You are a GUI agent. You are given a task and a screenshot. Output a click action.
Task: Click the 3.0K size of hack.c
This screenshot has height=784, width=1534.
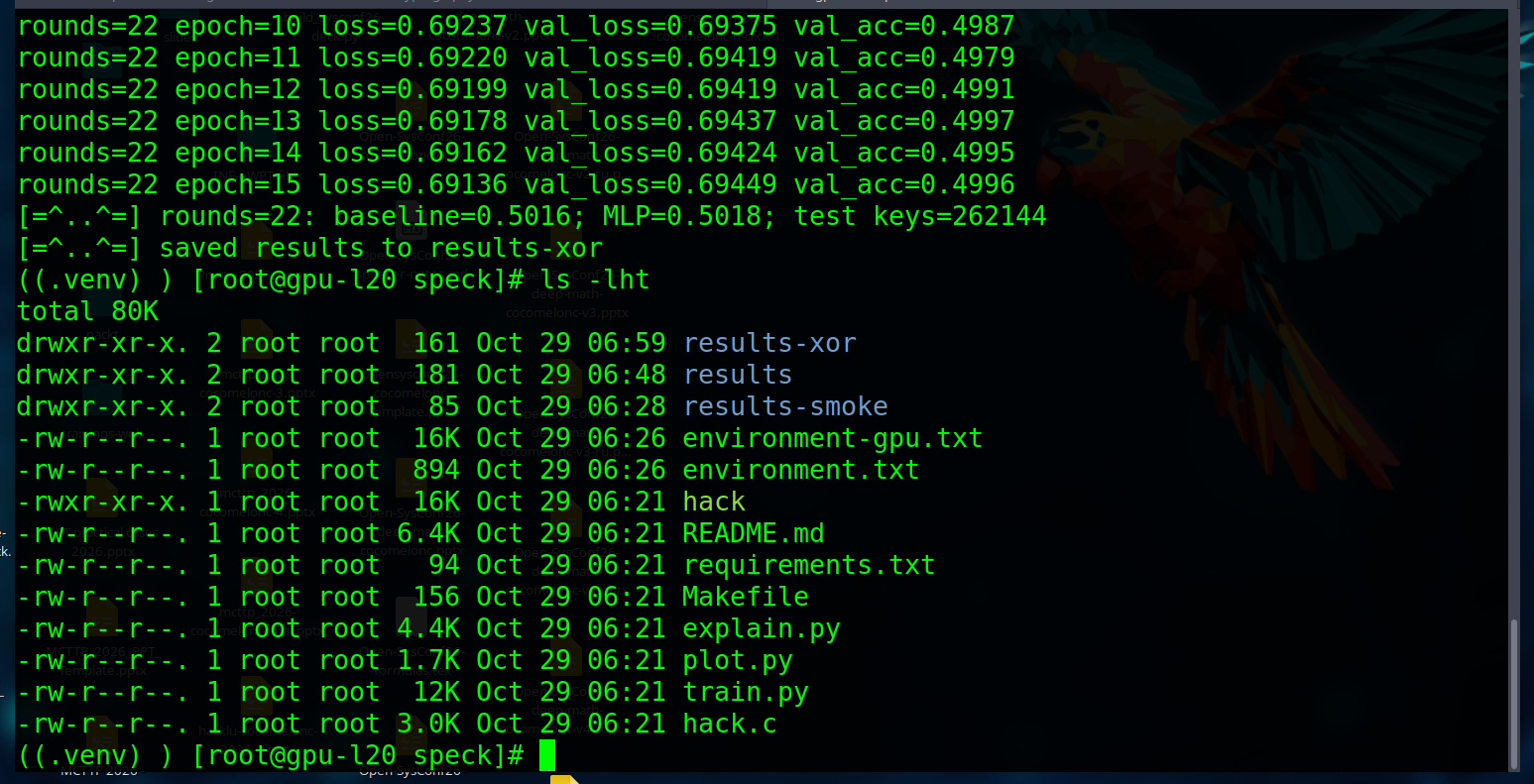coord(428,724)
